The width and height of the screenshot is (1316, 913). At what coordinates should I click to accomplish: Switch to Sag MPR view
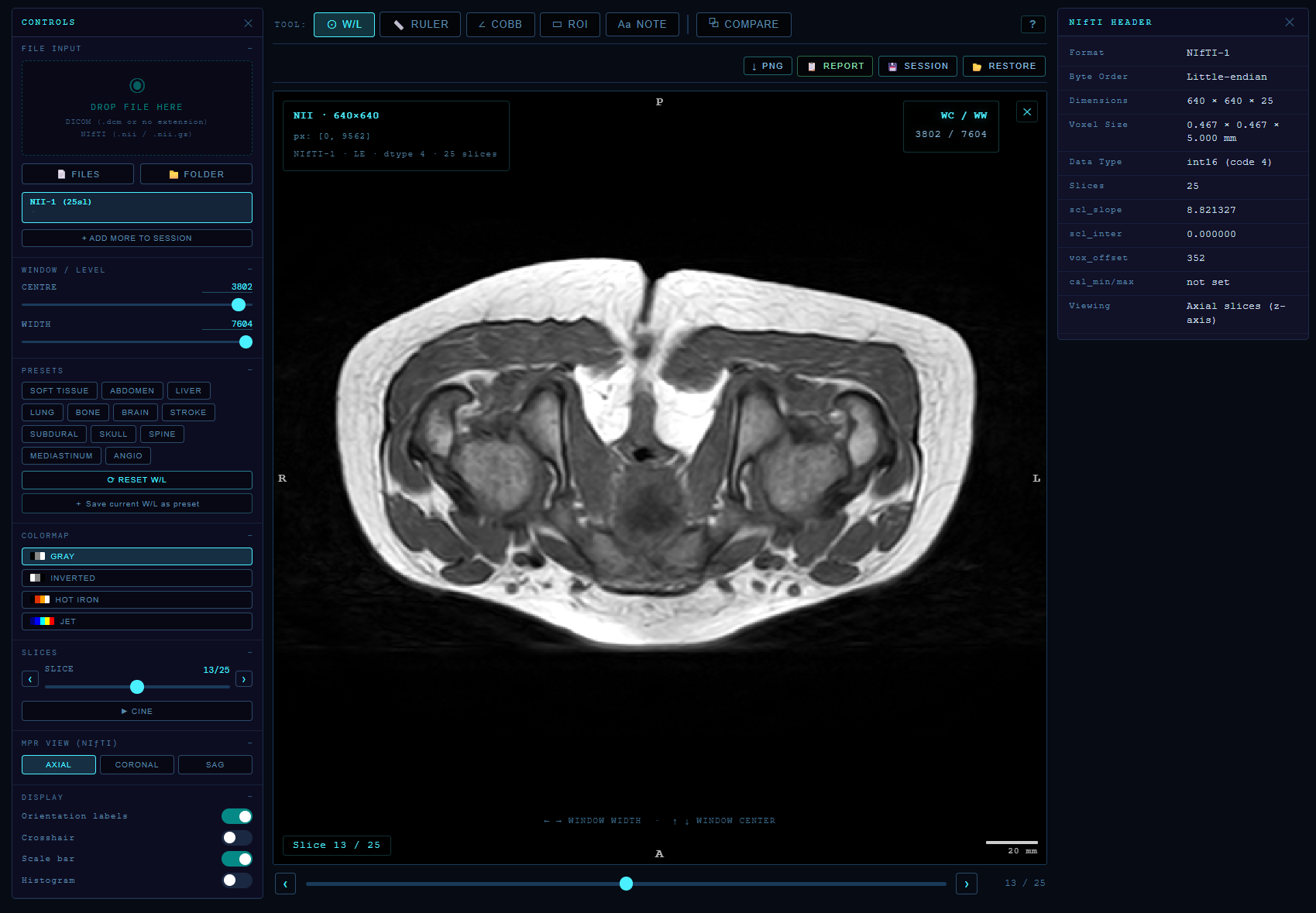[215, 765]
